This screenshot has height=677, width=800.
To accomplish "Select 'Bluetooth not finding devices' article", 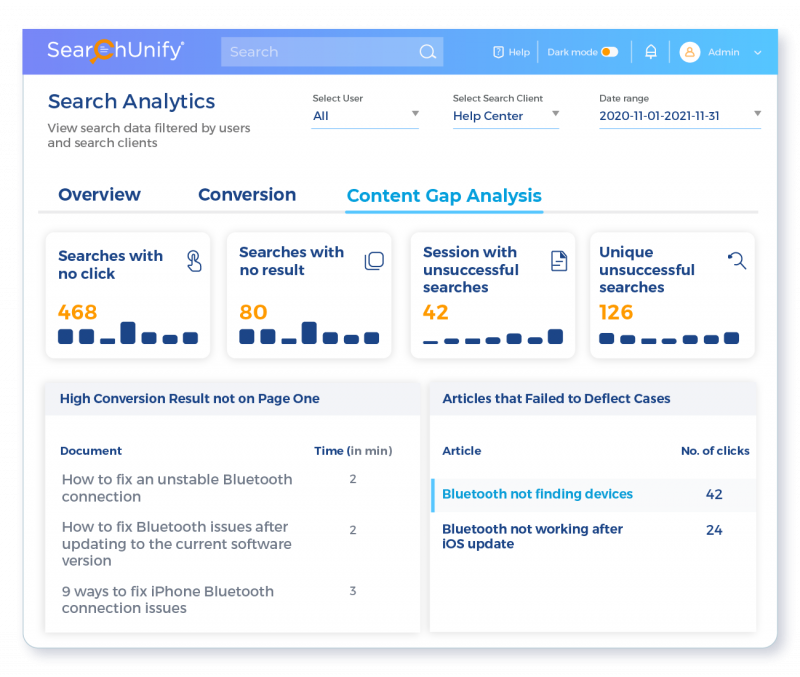I will click(537, 494).
